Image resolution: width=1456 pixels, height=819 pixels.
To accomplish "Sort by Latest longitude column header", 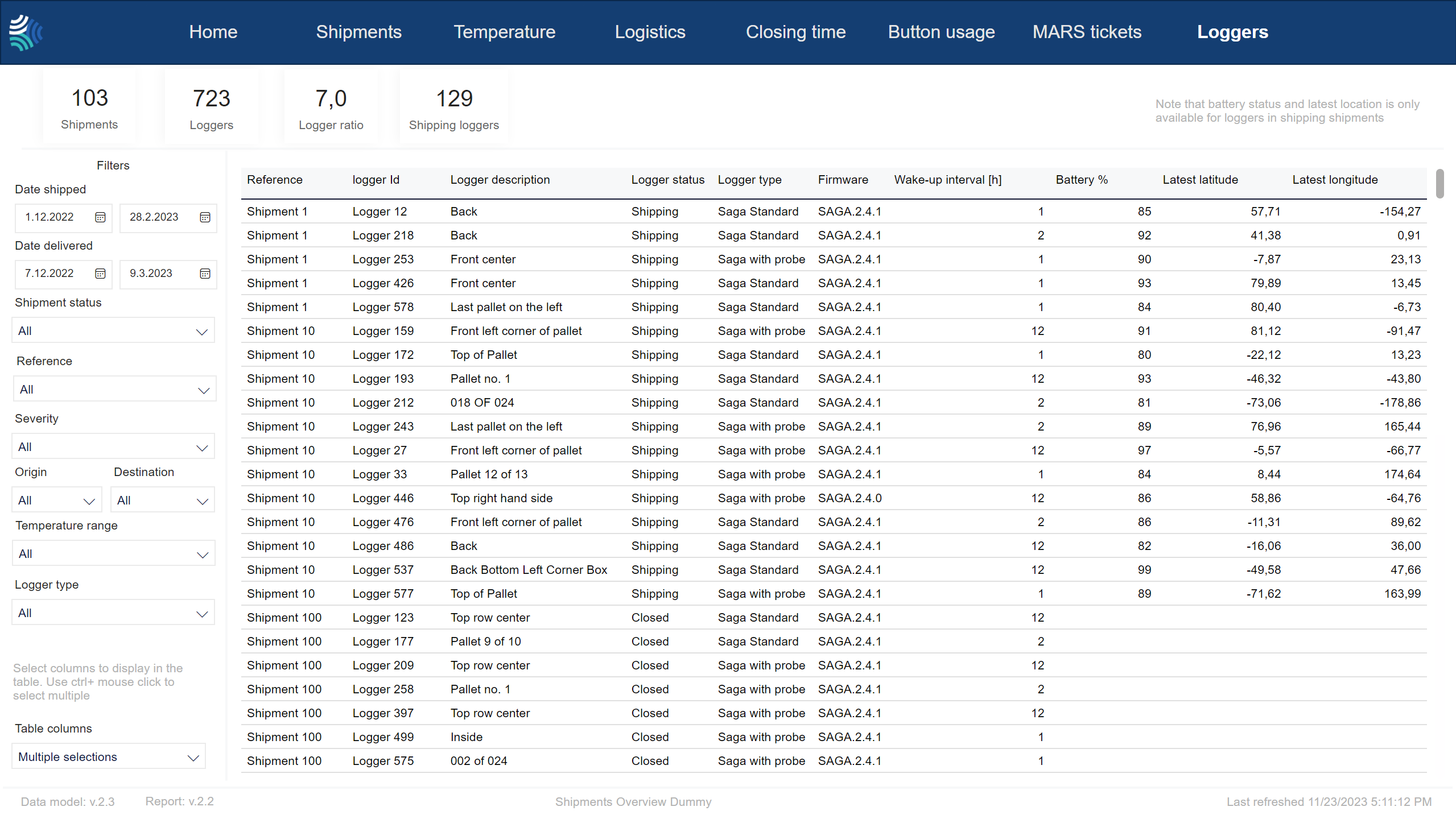I will pos(1335,180).
